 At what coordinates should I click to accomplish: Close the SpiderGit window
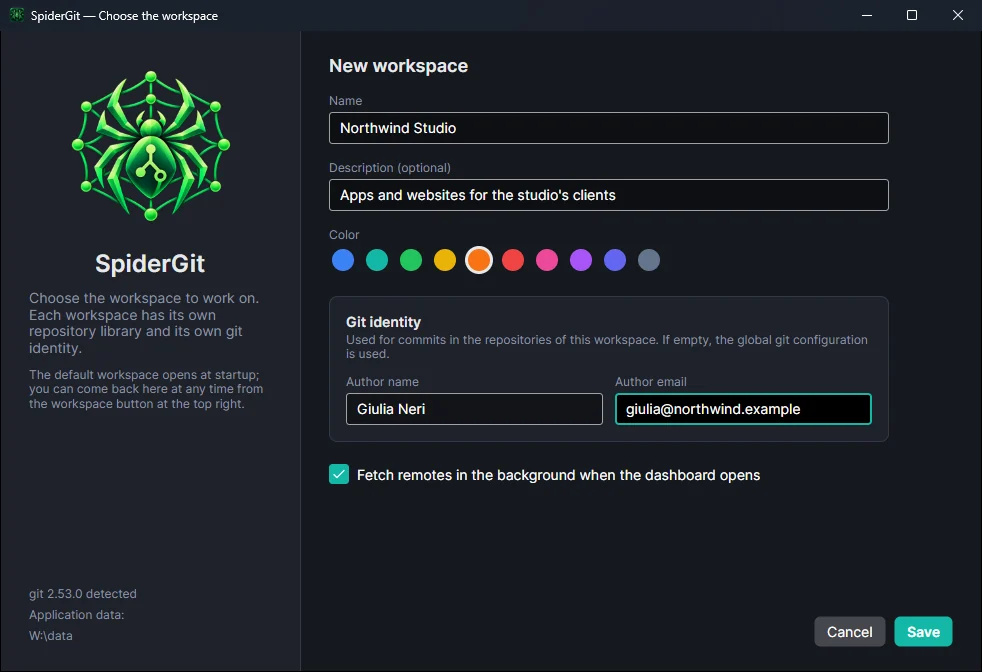(x=958, y=15)
